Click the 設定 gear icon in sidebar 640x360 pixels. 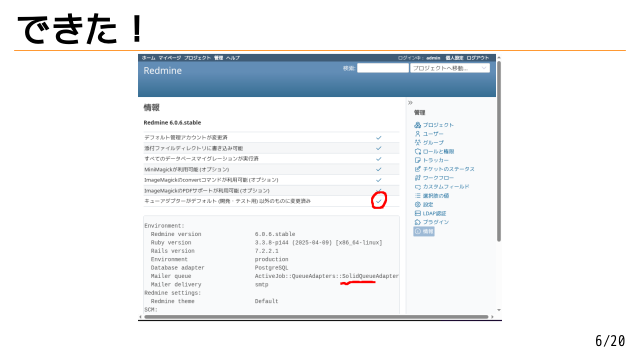pos(417,204)
